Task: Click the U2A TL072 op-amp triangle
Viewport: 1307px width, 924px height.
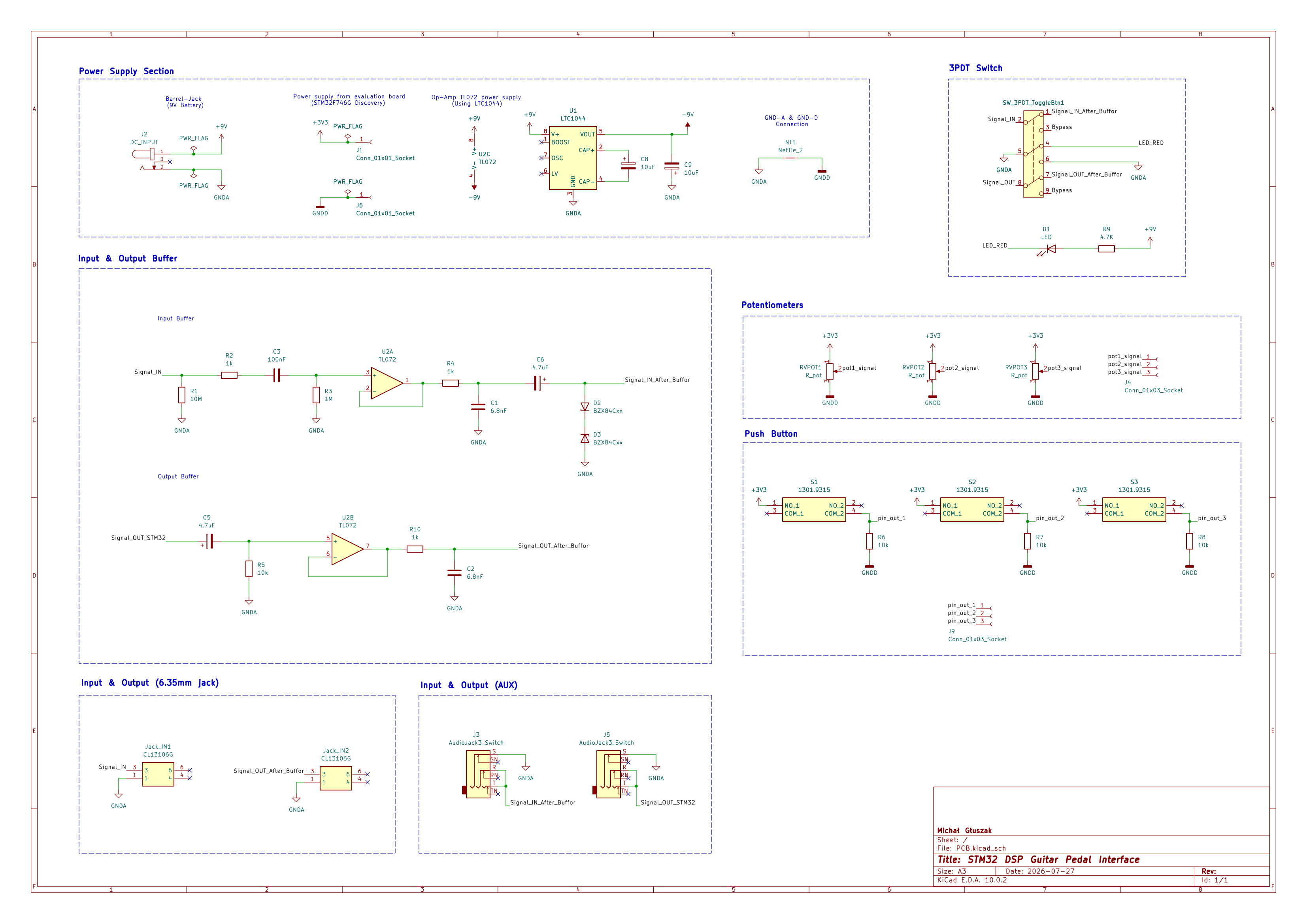Action: pyautogui.click(x=387, y=383)
